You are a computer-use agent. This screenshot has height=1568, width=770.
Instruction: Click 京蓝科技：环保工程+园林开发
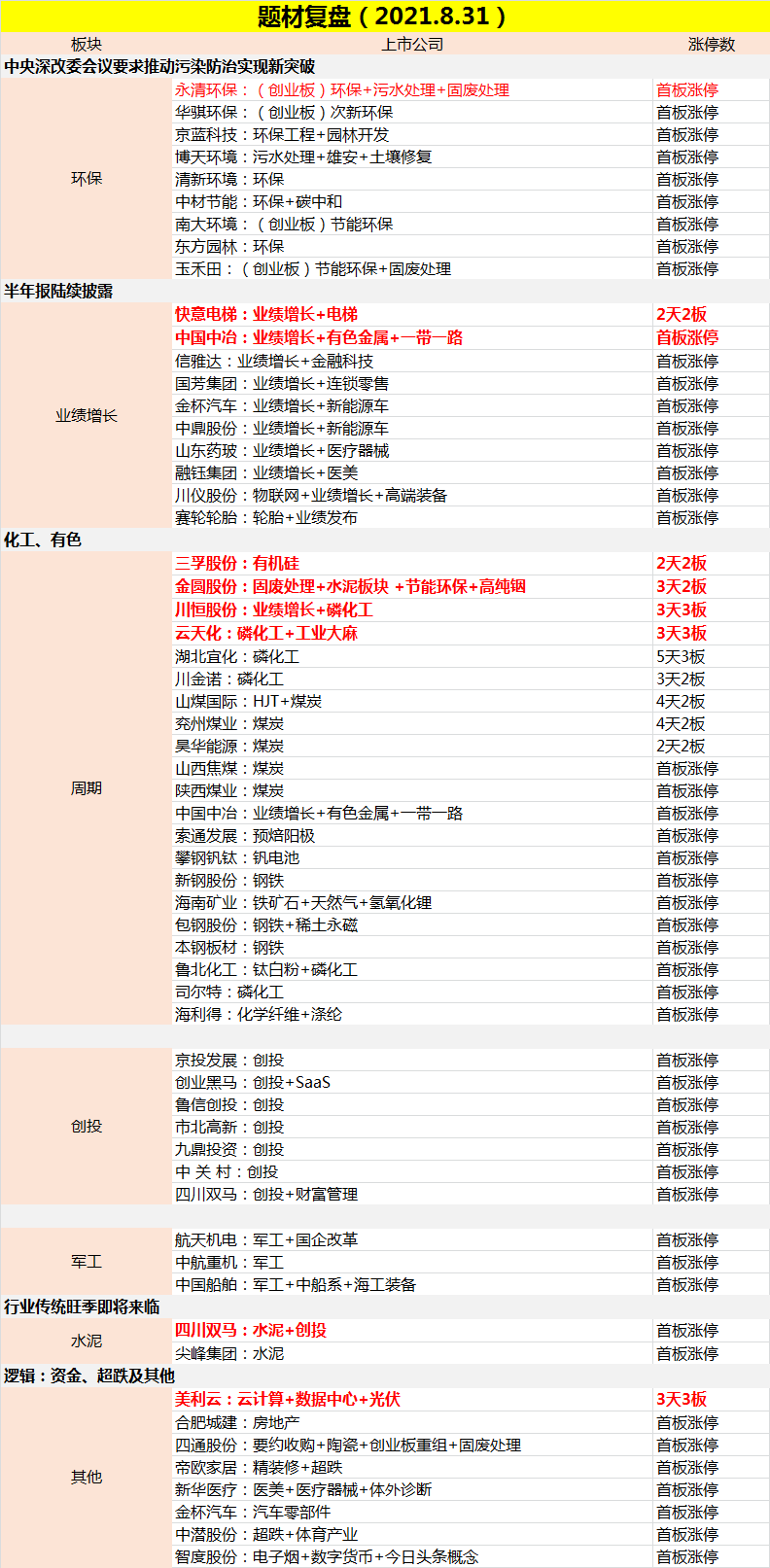pyautogui.click(x=282, y=135)
